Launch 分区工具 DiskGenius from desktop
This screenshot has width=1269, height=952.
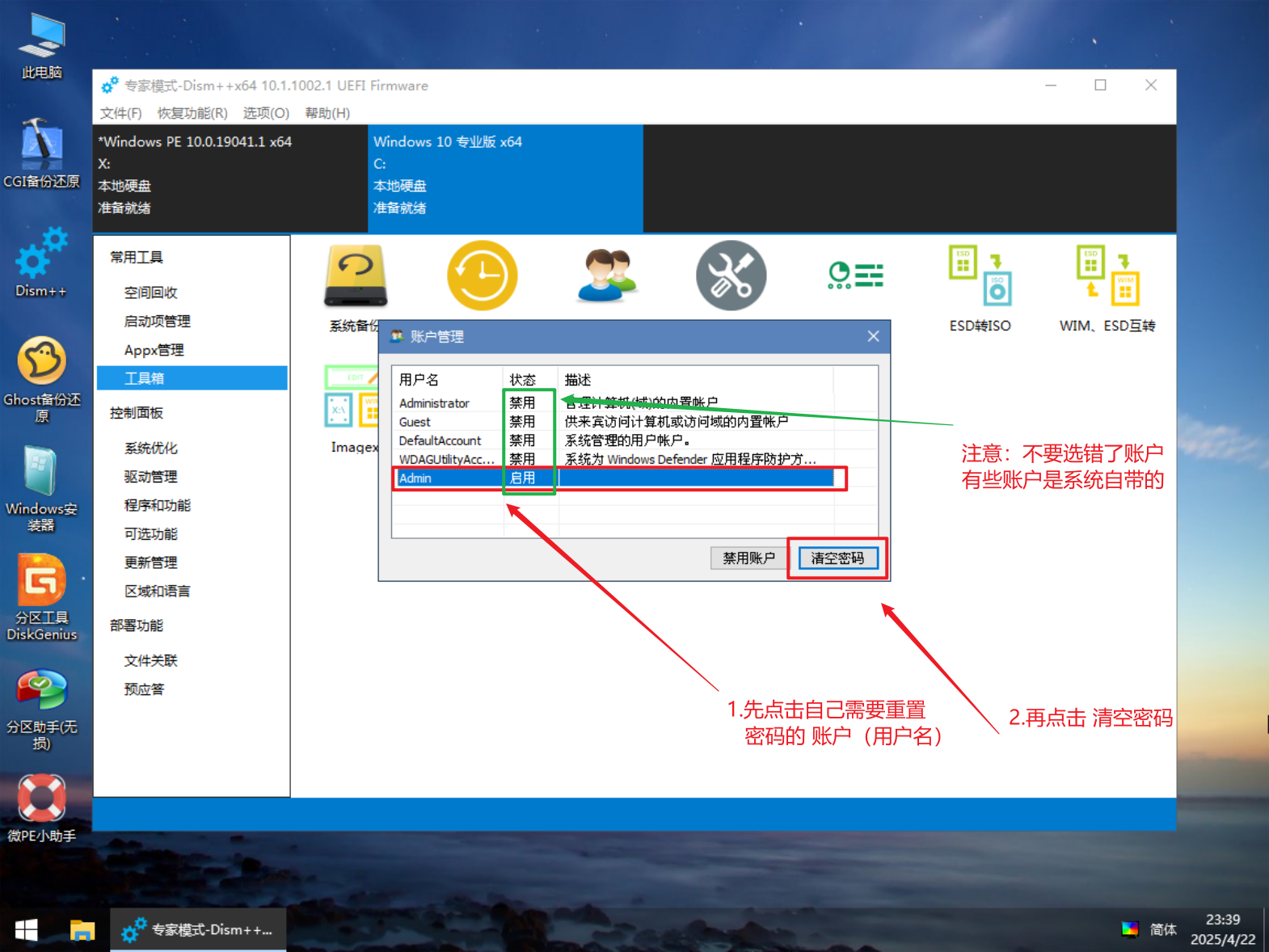(41, 597)
